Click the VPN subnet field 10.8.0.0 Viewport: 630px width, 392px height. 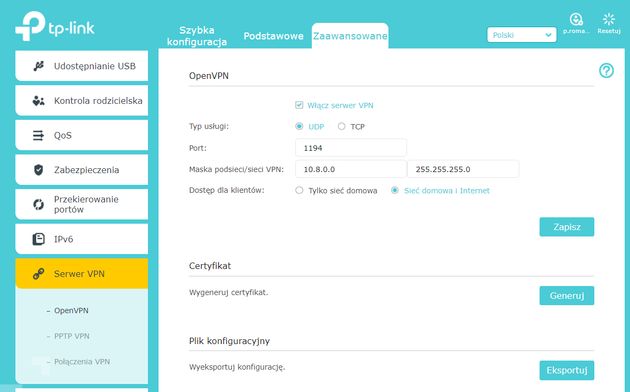coord(350,169)
